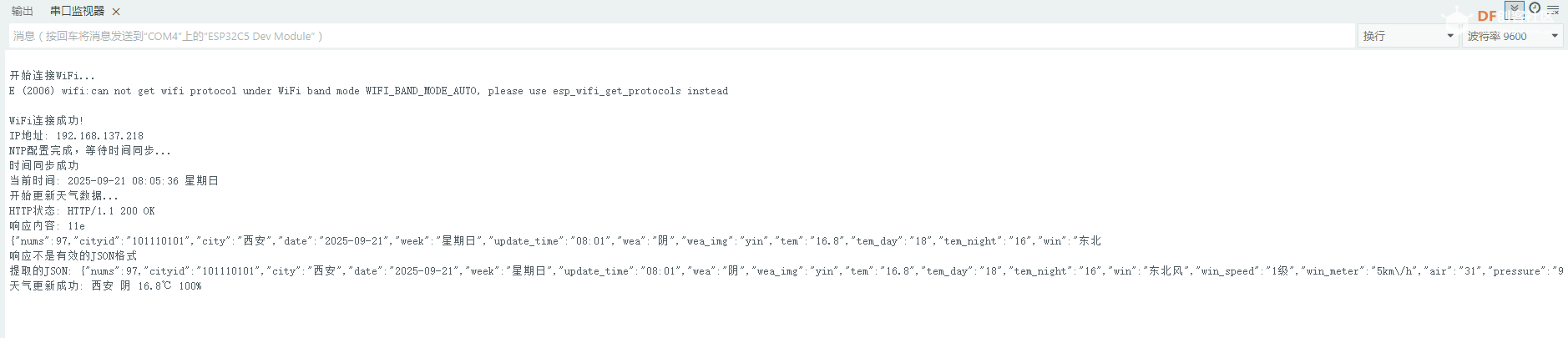Click the 响应不是有效的JSON格式 line
This screenshot has width=1568, height=338.
point(73,256)
